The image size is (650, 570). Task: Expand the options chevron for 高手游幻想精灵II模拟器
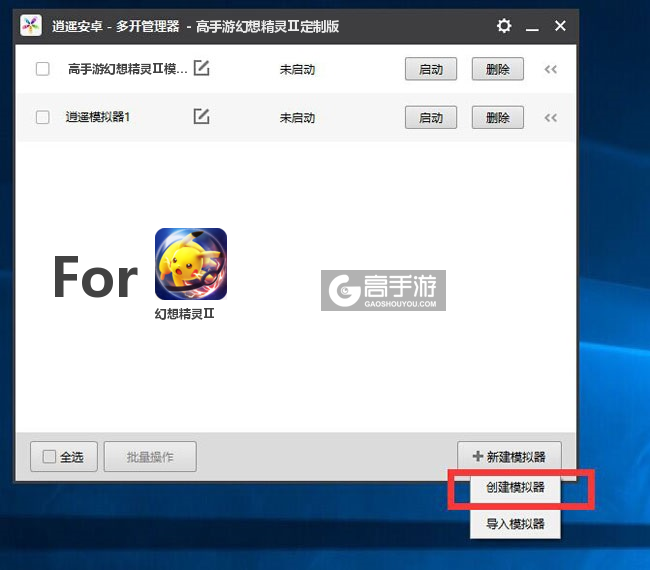pyautogui.click(x=551, y=69)
